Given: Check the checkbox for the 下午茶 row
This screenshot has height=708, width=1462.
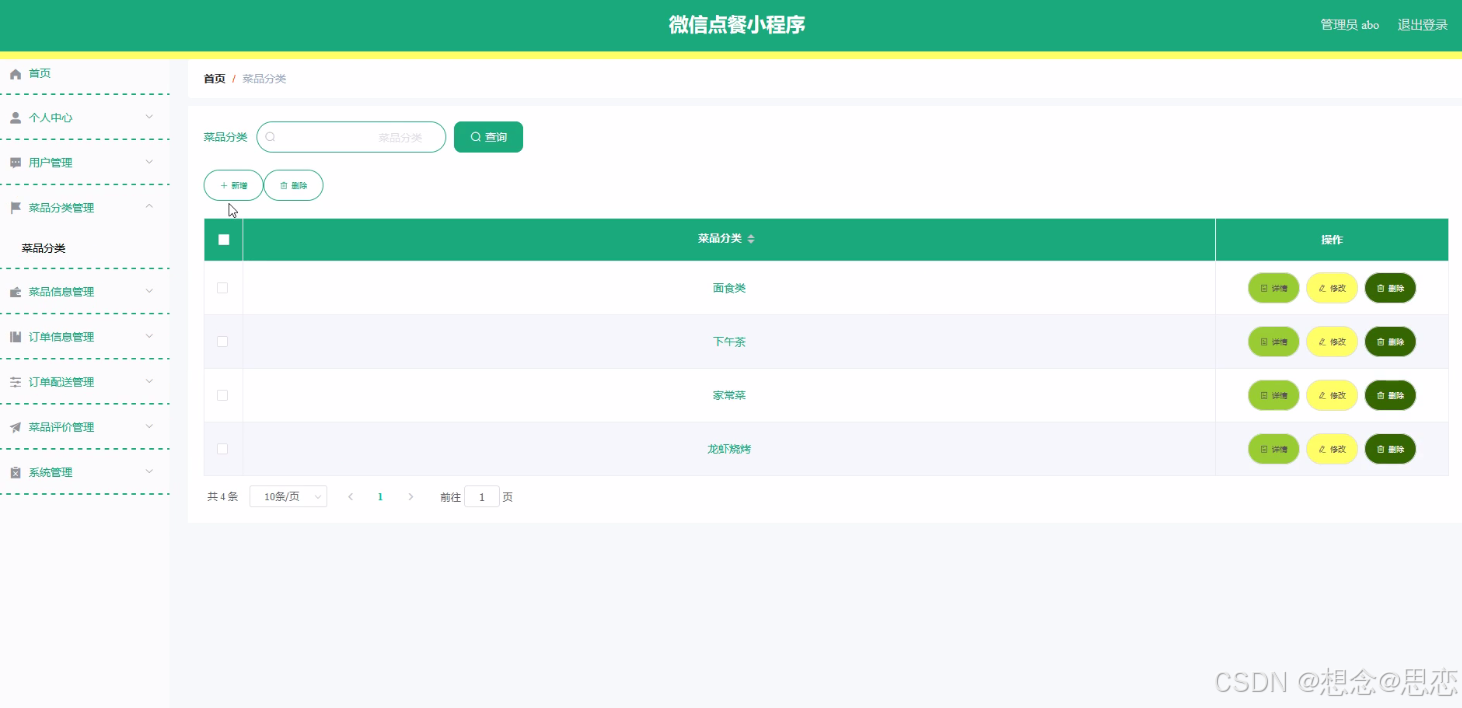Looking at the screenshot, I should (x=222, y=342).
